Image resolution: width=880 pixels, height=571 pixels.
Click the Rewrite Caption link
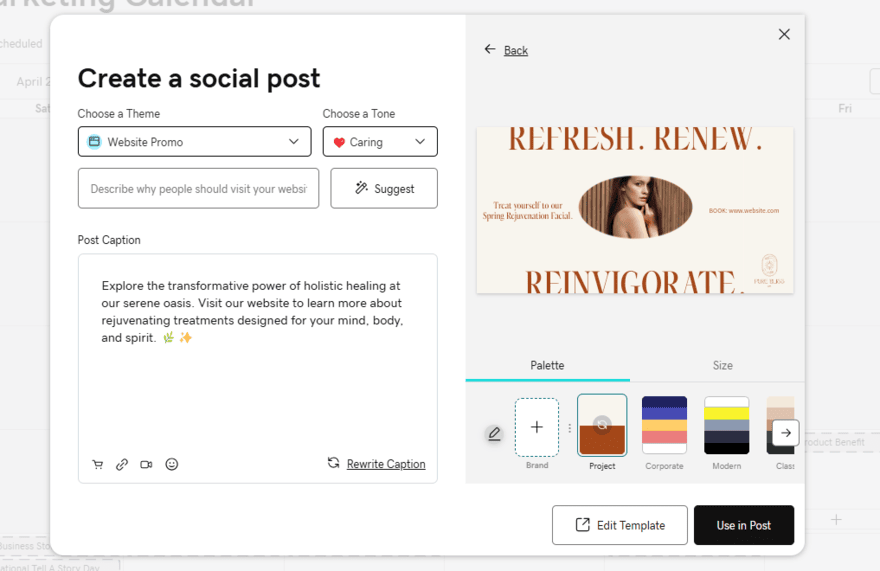pyautogui.click(x=386, y=464)
